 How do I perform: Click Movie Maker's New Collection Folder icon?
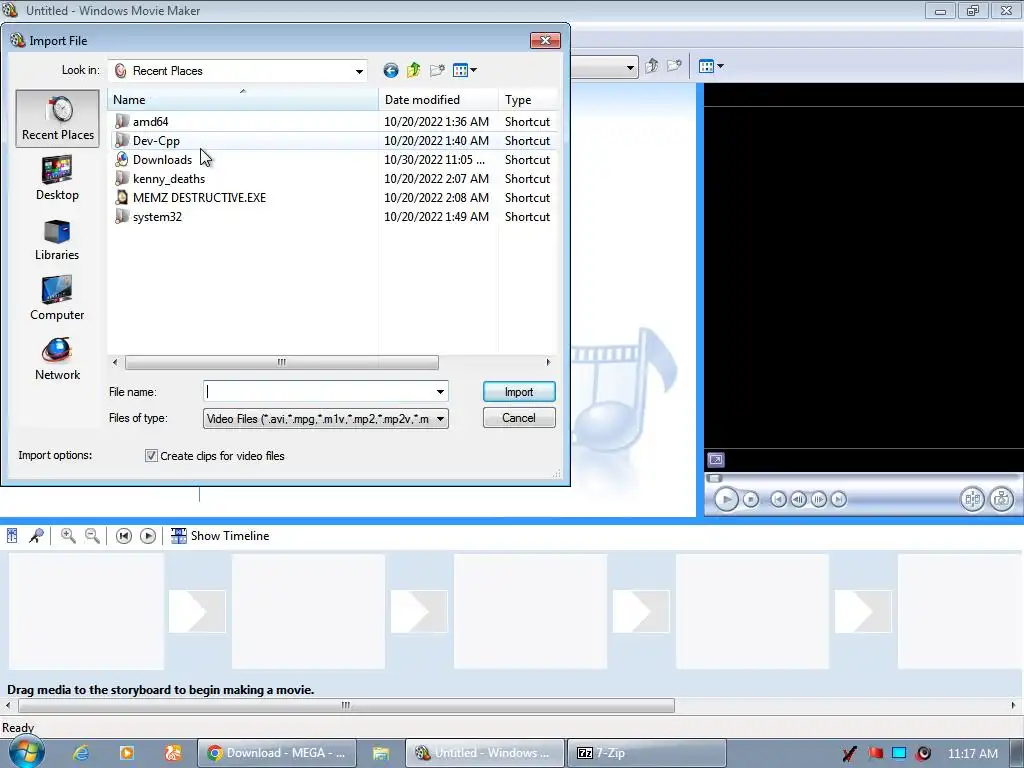click(x=674, y=66)
